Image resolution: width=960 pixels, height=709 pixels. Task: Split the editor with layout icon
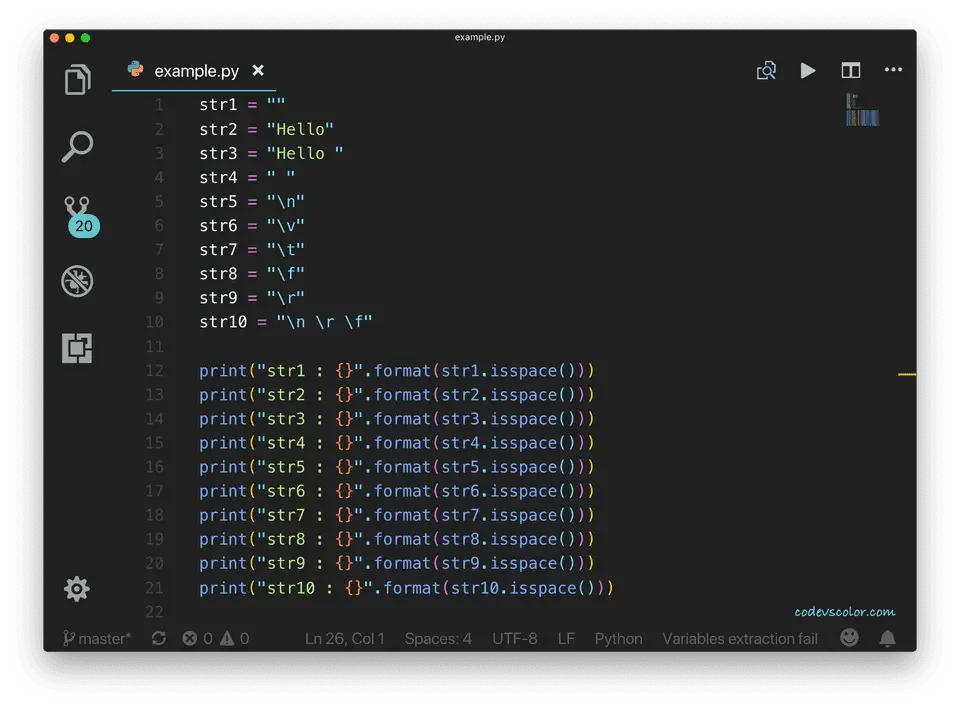point(850,70)
